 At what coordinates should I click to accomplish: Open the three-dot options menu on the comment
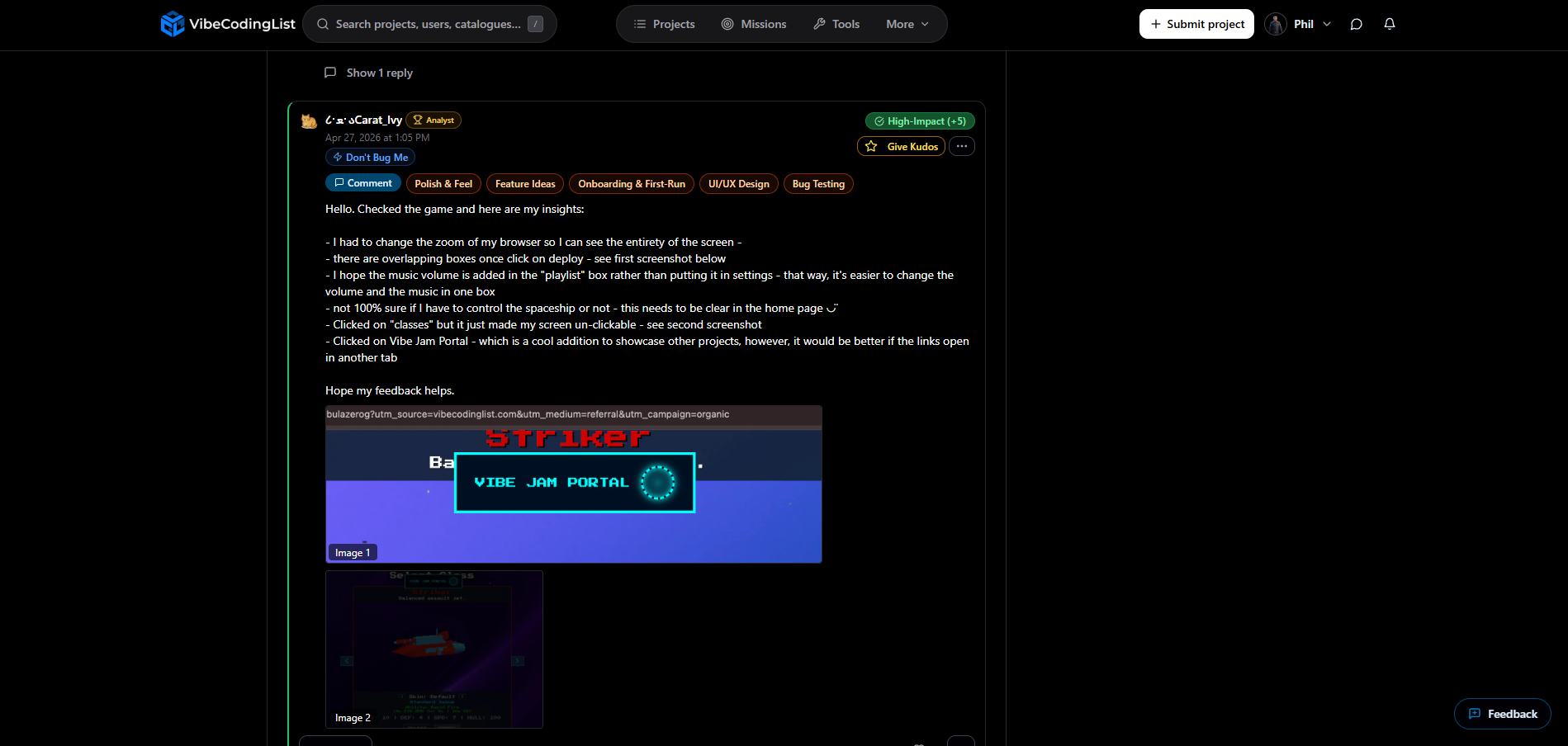(961, 146)
